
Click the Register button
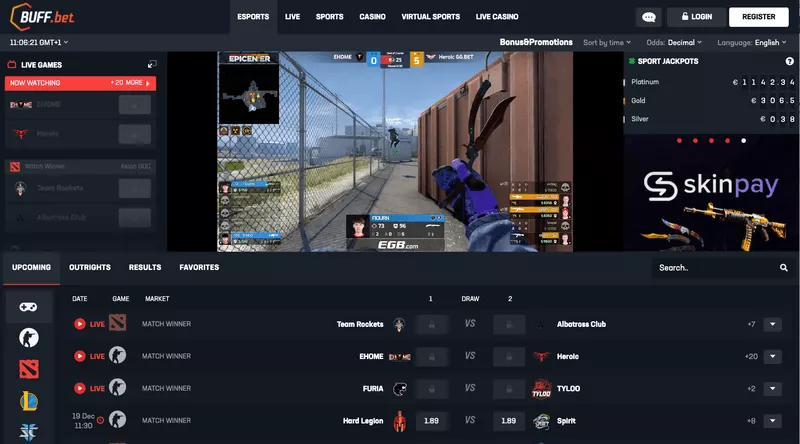click(758, 17)
